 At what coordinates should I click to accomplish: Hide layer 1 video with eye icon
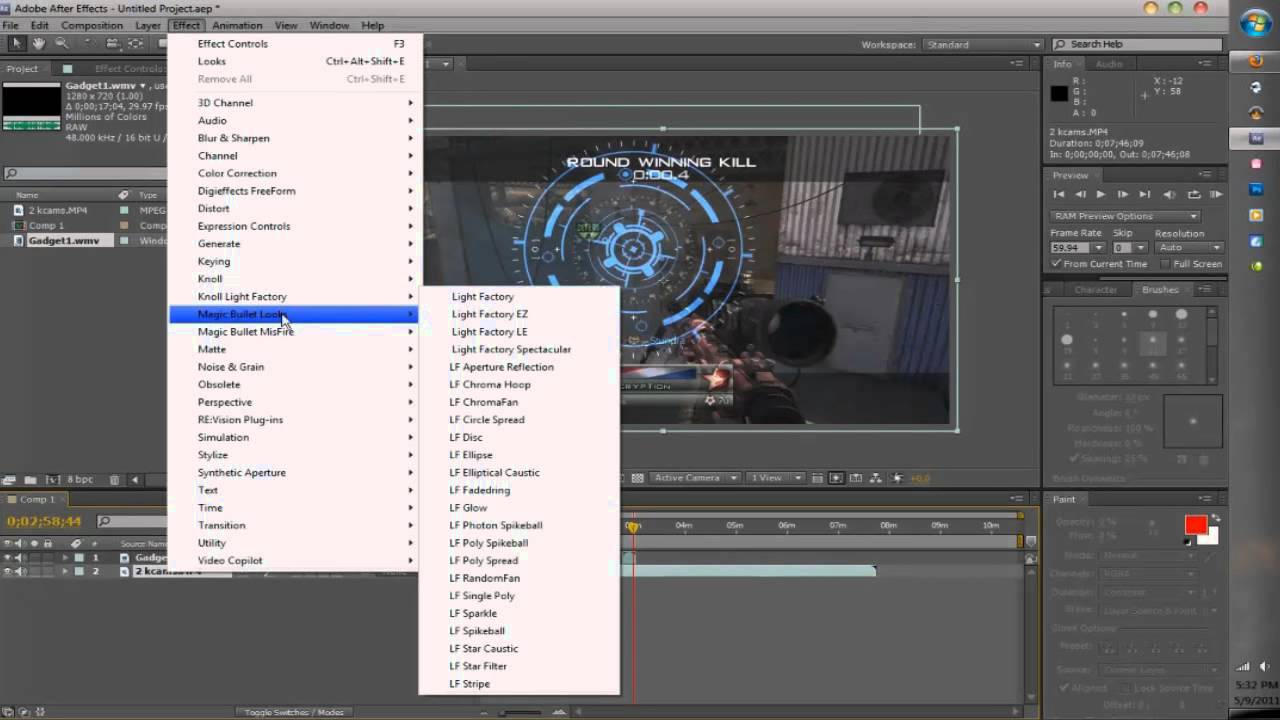point(8,558)
